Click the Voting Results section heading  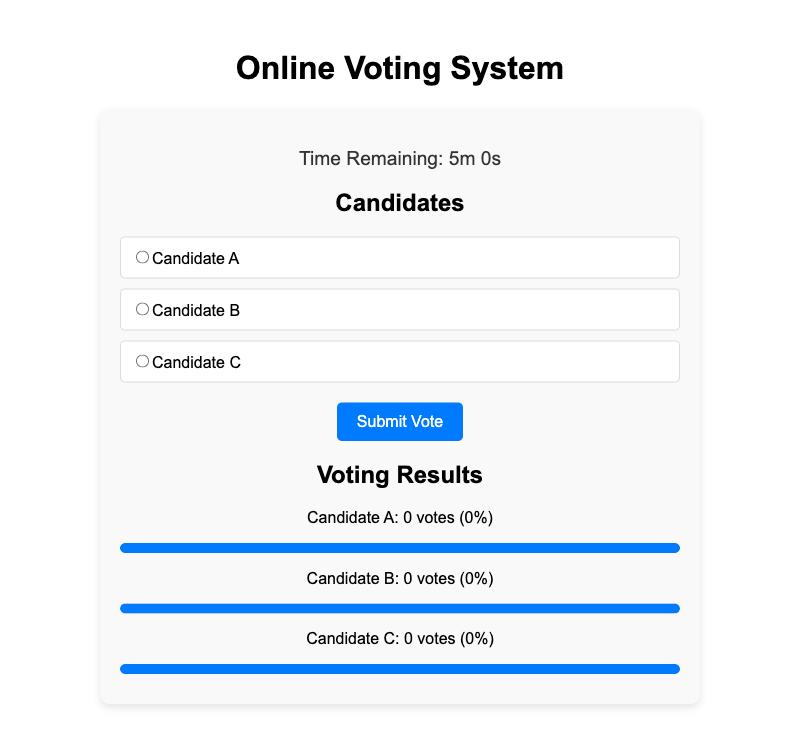[x=400, y=474]
